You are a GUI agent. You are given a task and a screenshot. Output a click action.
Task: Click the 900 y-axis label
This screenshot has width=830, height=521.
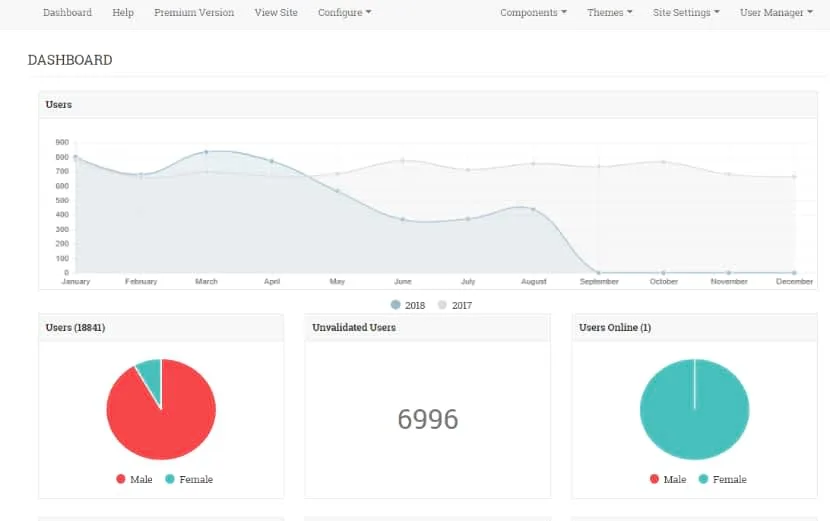[x=62, y=142]
